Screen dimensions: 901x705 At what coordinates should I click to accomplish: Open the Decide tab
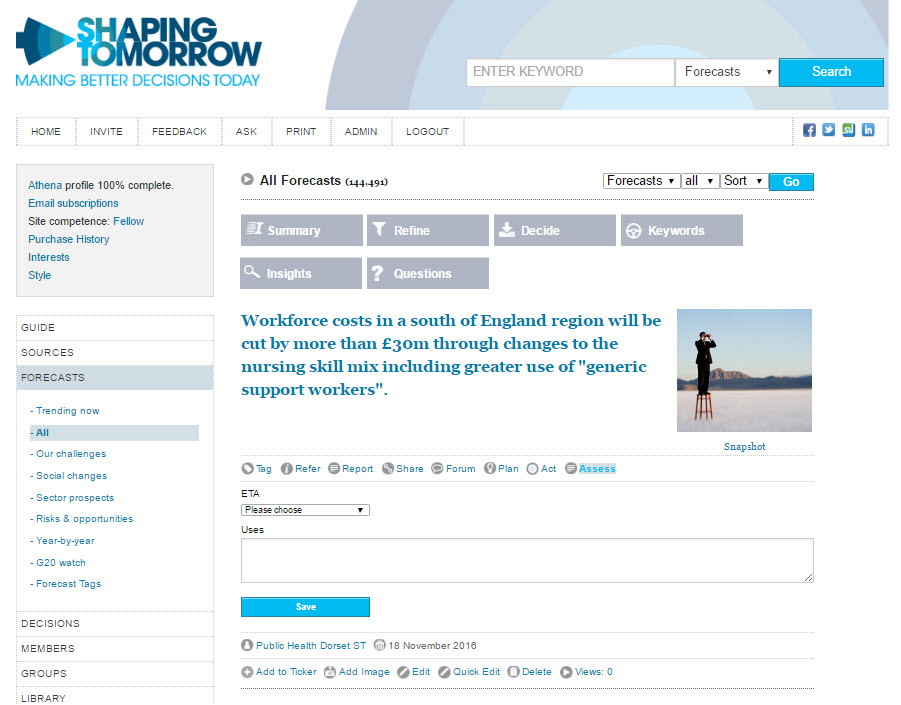pos(555,230)
